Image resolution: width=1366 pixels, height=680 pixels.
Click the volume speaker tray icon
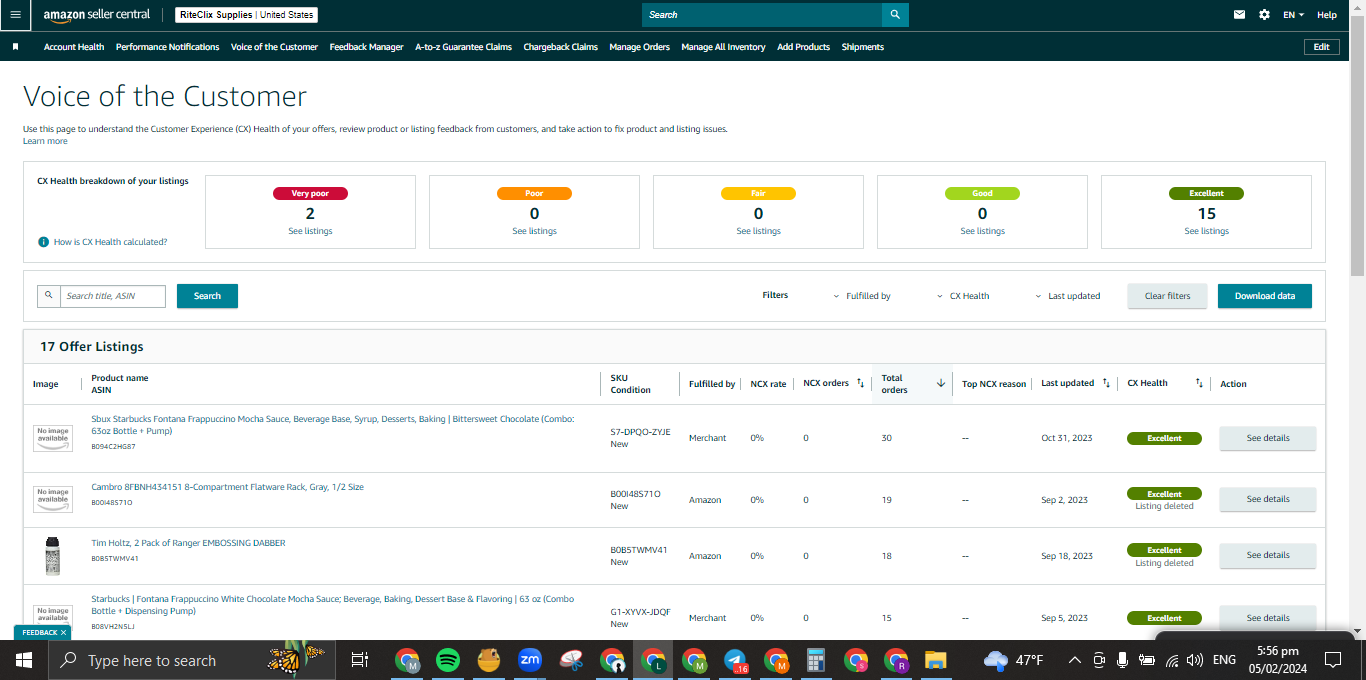tap(1195, 660)
